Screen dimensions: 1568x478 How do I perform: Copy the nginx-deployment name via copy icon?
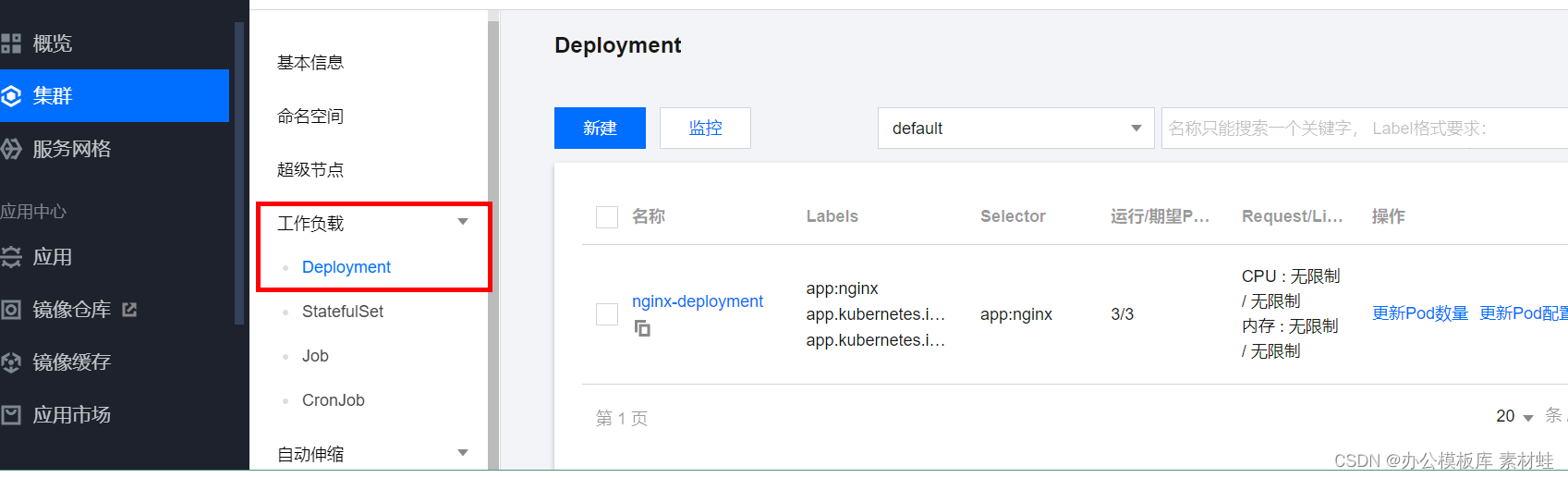point(642,328)
